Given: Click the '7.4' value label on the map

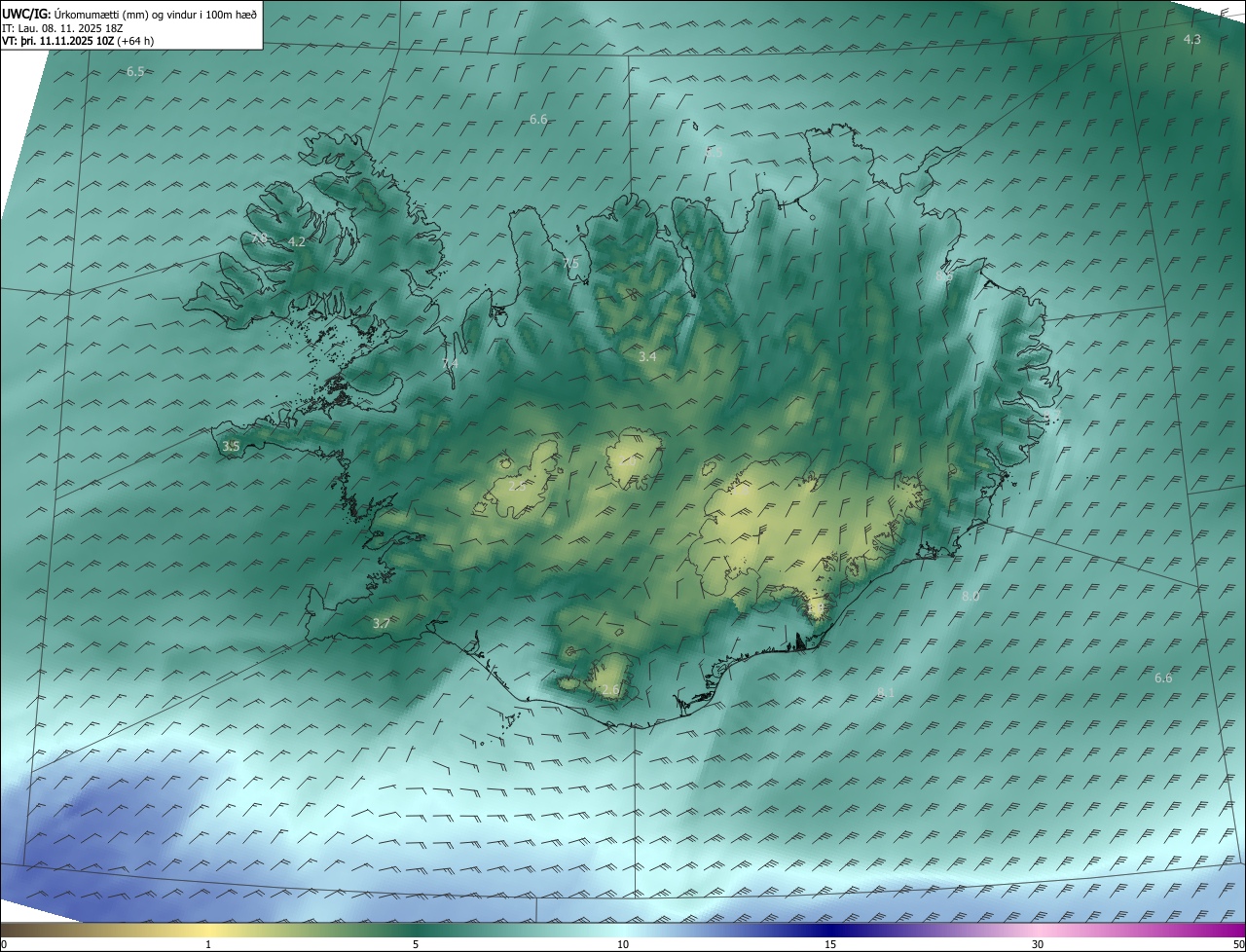Looking at the screenshot, I should (x=450, y=363).
